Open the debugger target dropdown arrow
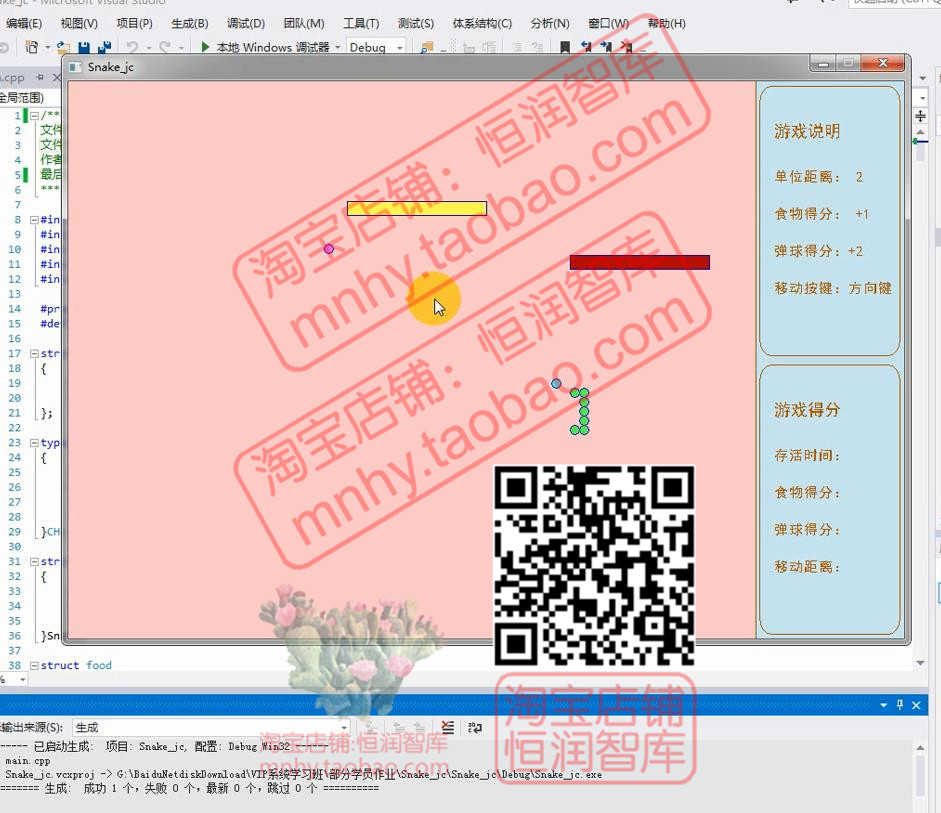The image size is (941, 813). point(338,47)
